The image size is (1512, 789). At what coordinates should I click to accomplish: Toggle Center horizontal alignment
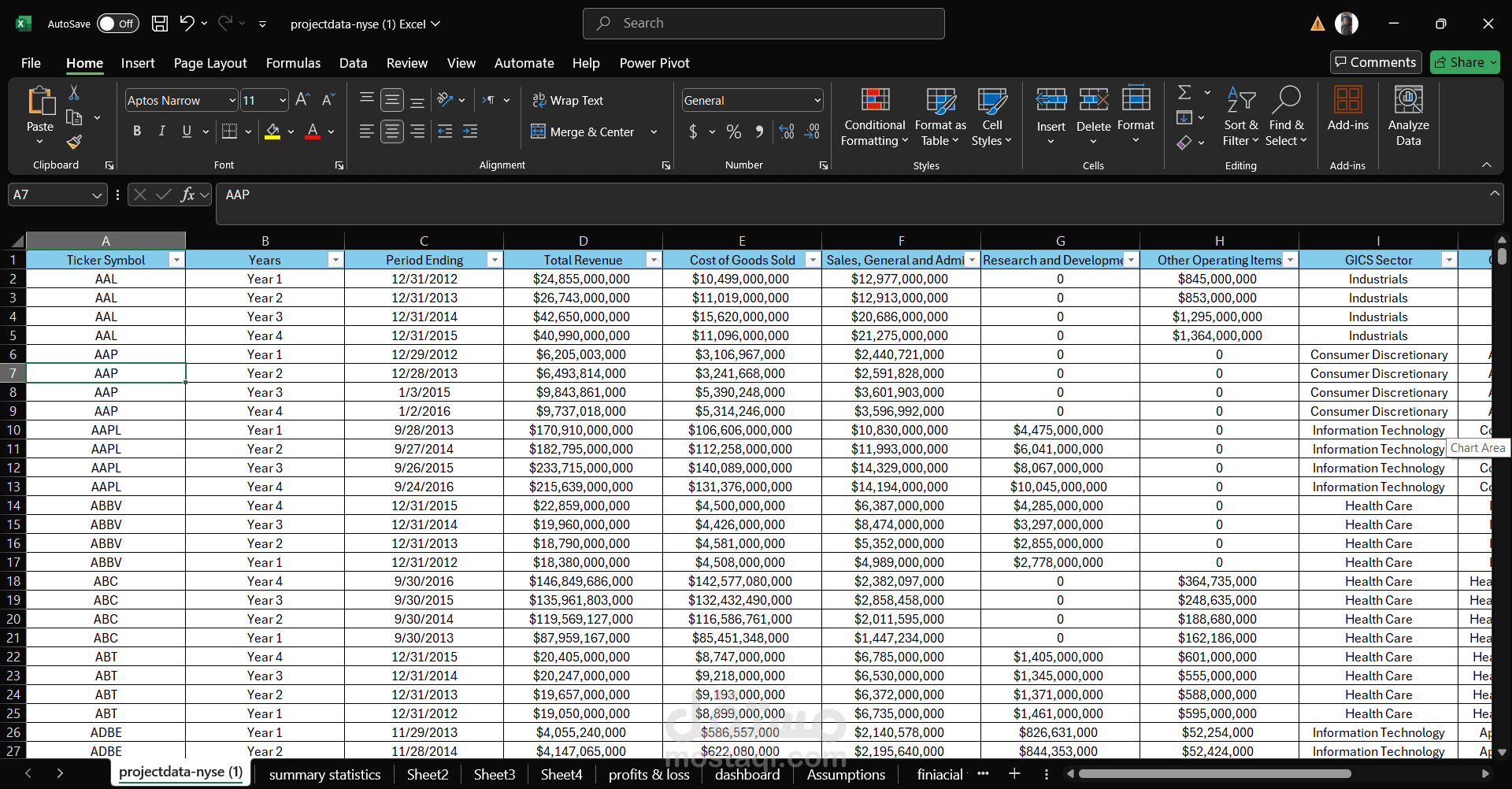click(392, 131)
